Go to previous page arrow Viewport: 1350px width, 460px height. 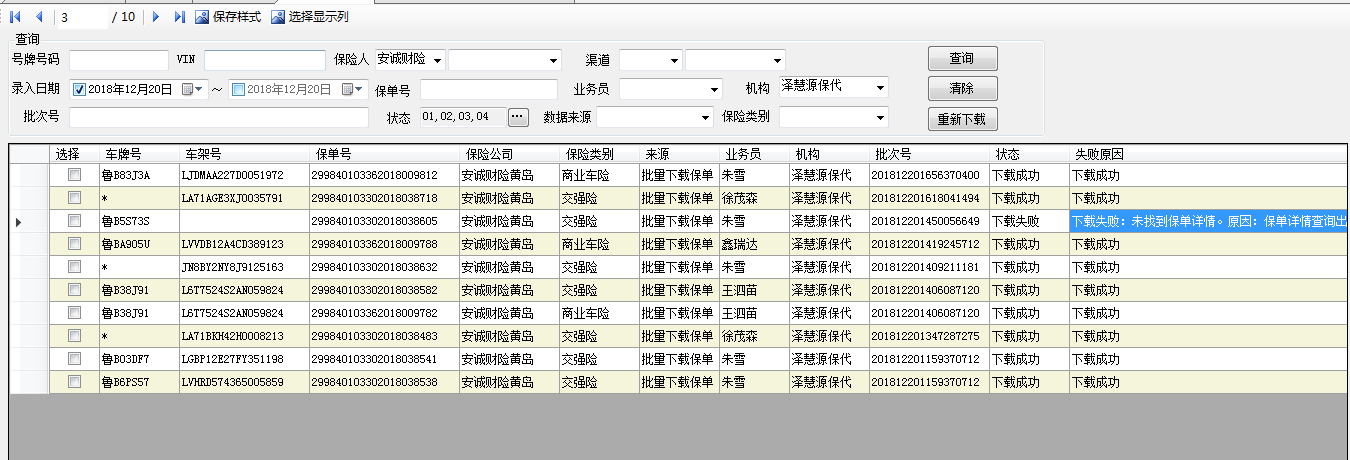click(39, 17)
